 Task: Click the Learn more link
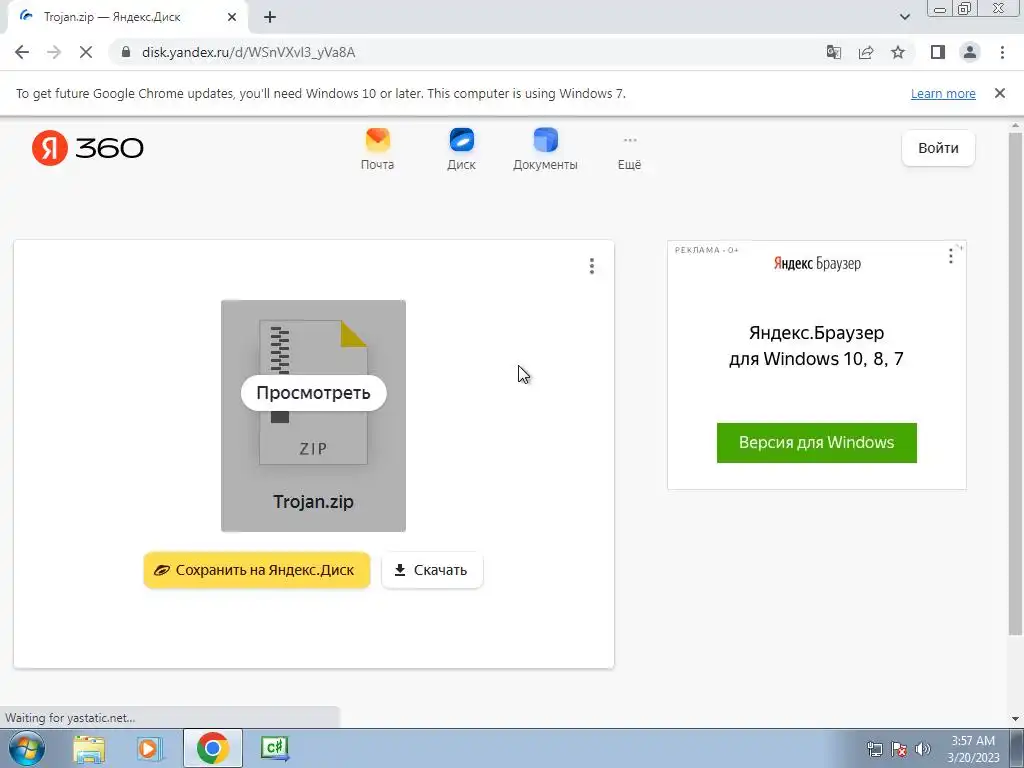coord(943,93)
